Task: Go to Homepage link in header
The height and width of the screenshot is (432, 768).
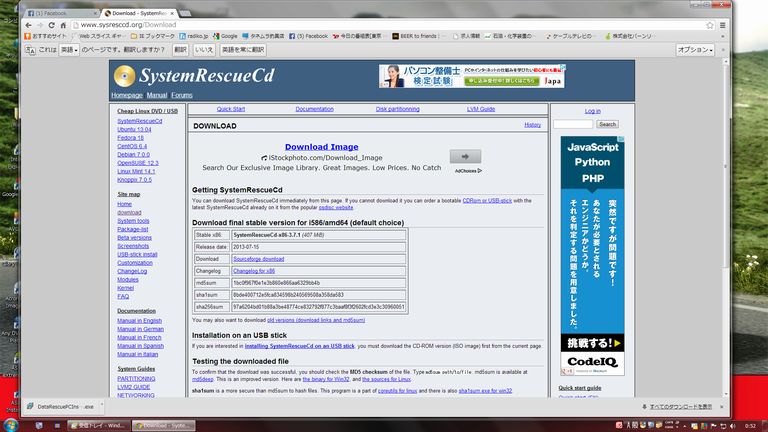Action: (127, 96)
